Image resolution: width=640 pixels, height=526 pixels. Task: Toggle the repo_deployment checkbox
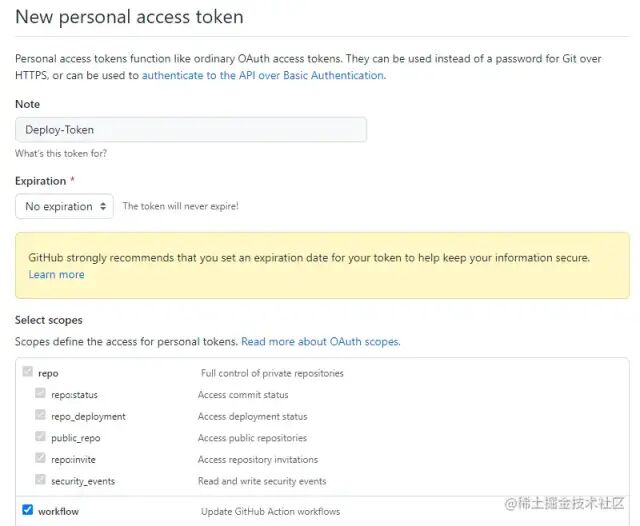(x=40, y=416)
